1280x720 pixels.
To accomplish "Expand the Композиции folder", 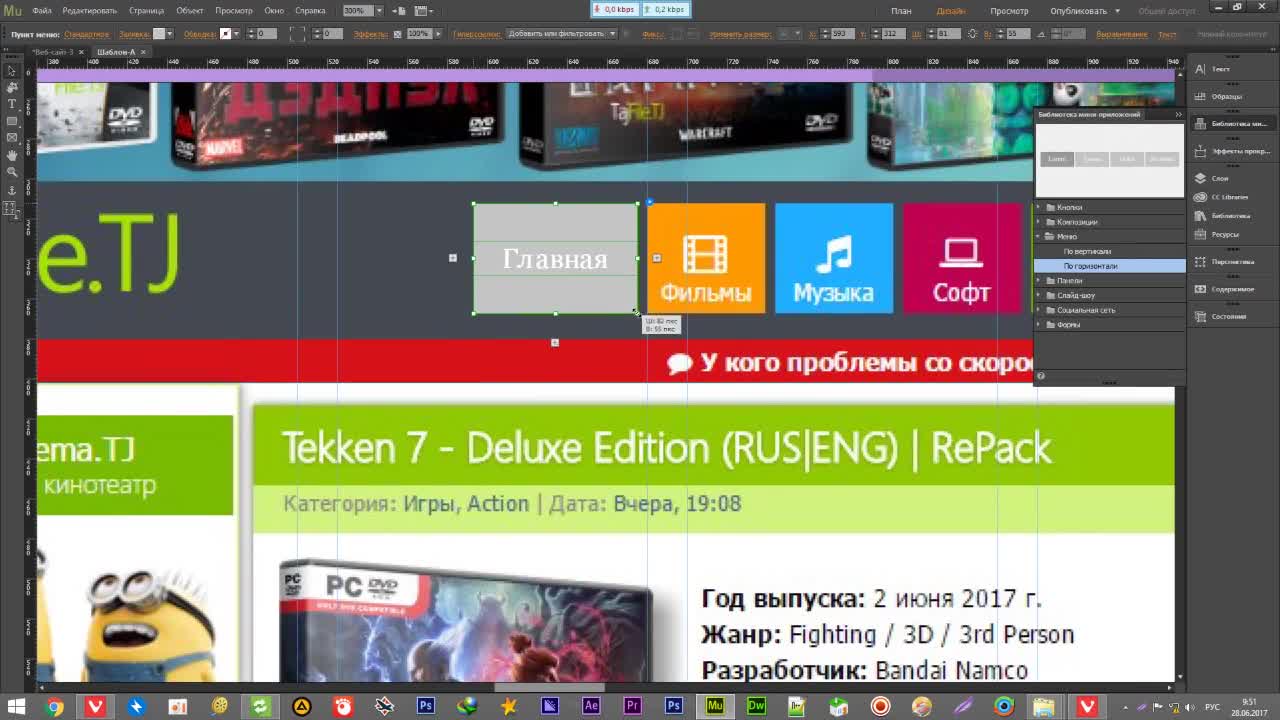I will 1038,222.
